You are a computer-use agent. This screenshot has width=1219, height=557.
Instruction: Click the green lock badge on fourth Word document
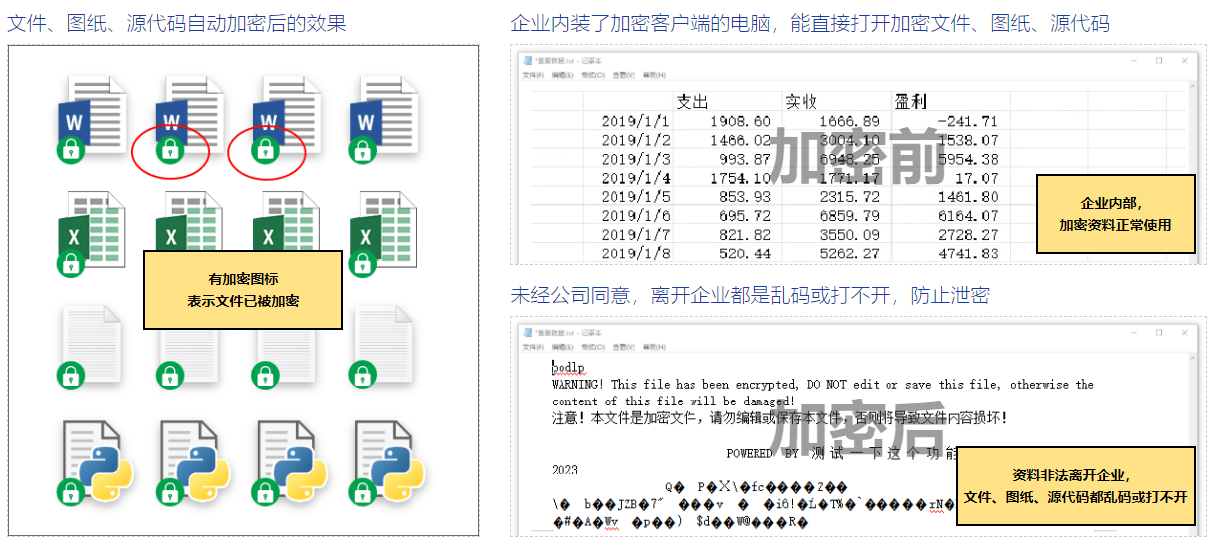[361, 150]
